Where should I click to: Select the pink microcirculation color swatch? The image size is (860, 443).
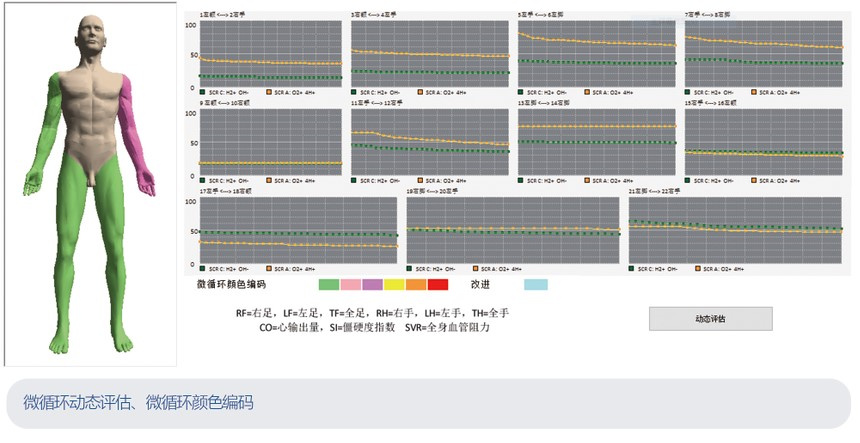pyautogui.click(x=350, y=285)
